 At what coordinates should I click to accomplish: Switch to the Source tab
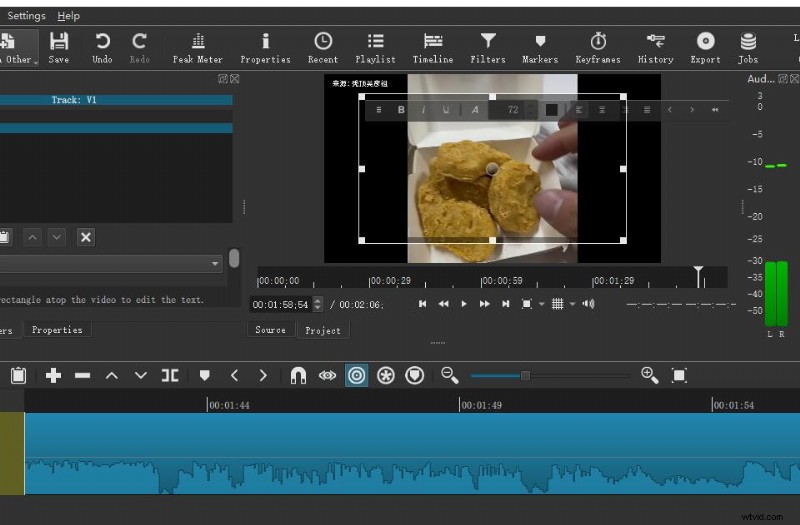(x=270, y=330)
